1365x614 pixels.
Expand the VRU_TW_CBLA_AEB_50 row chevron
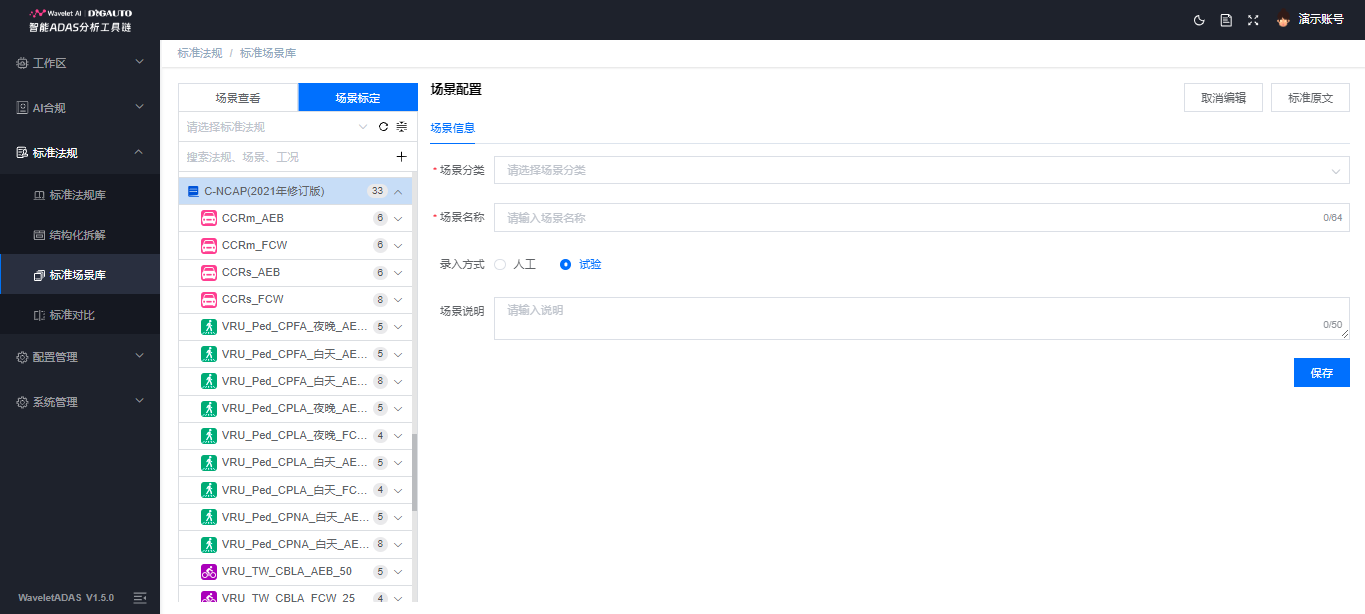(398, 571)
